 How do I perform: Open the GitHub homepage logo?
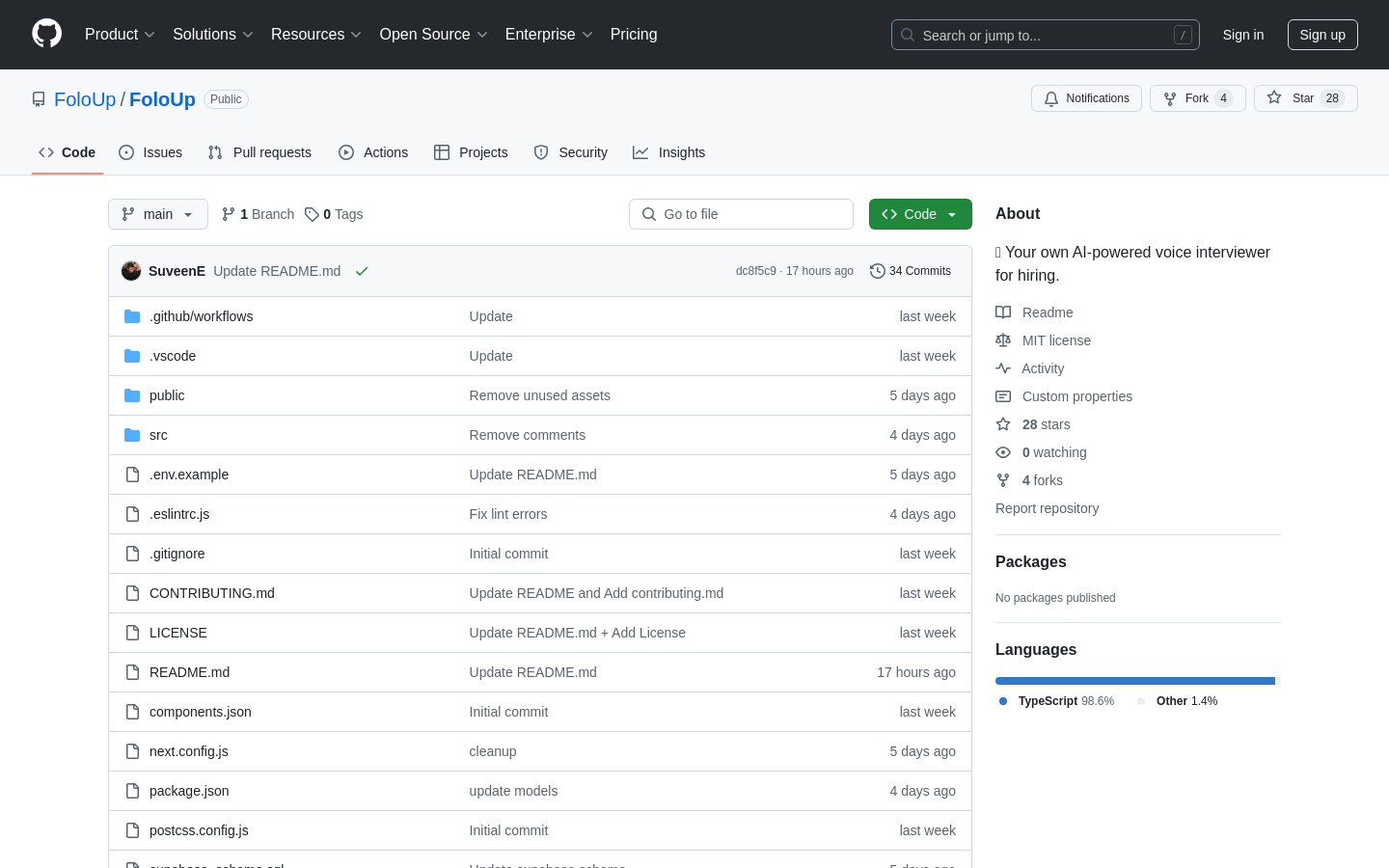tap(46, 34)
